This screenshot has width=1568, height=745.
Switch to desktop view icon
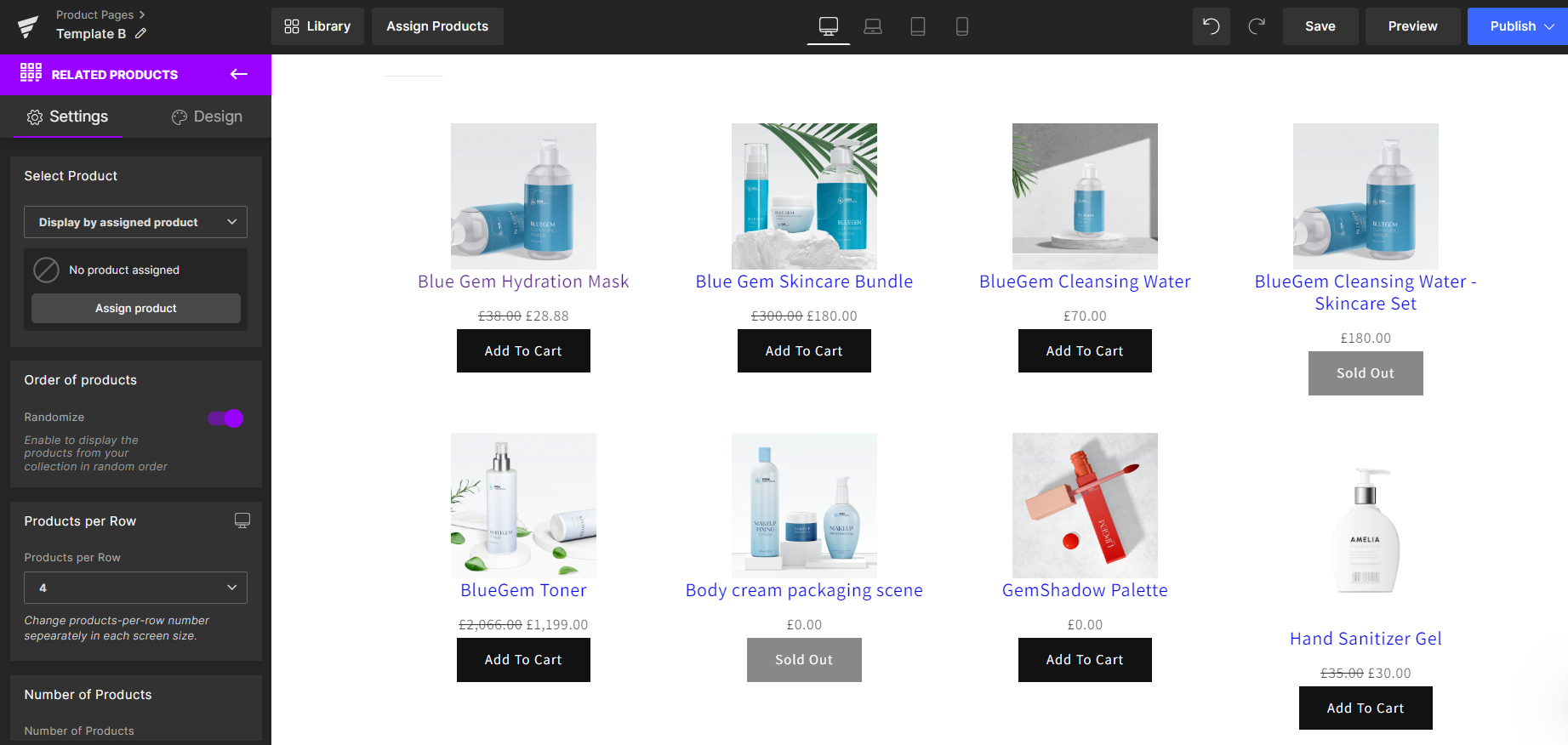(828, 26)
